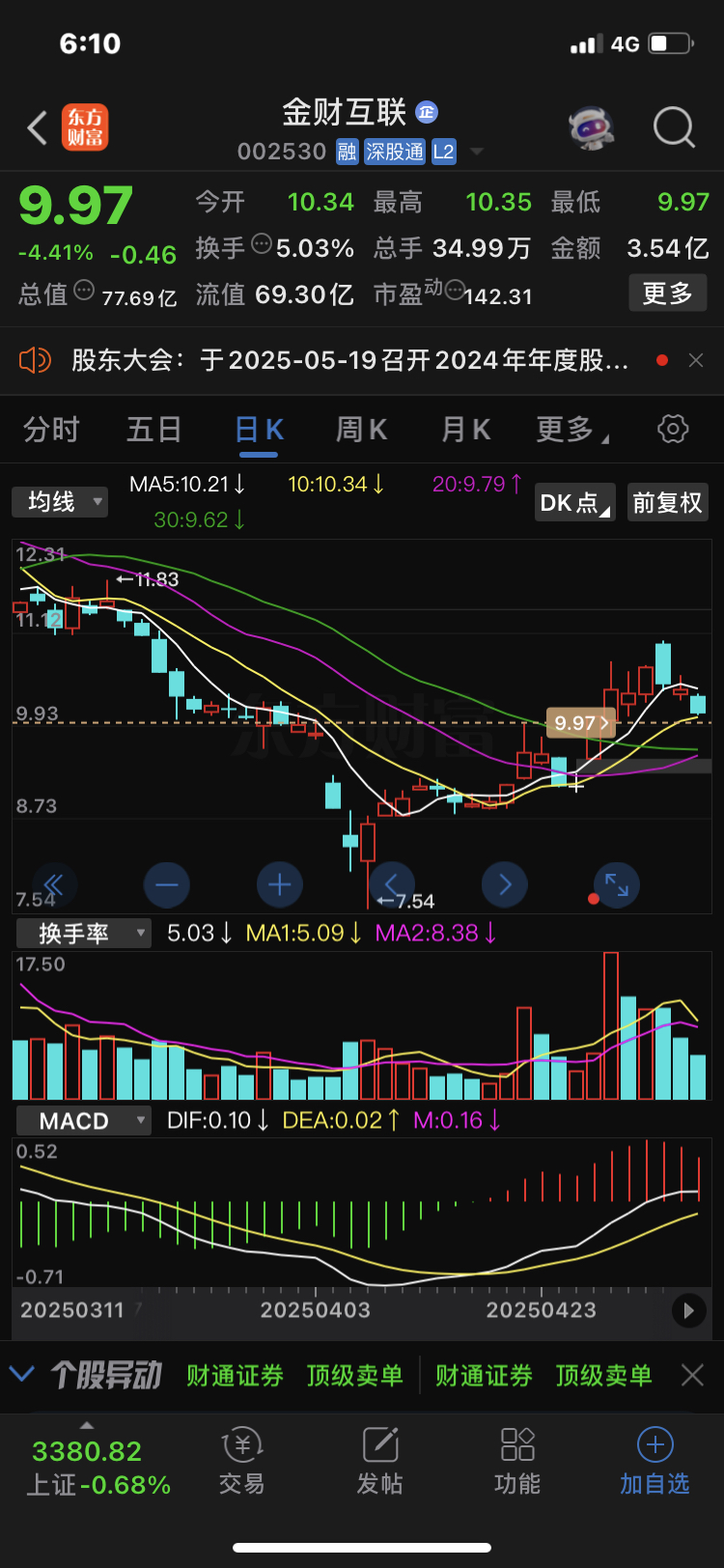This screenshot has height=1568, width=724.
Task: Tap the yellow 10:10.34 moving average value
Action: pyautogui.click(x=336, y=484)
